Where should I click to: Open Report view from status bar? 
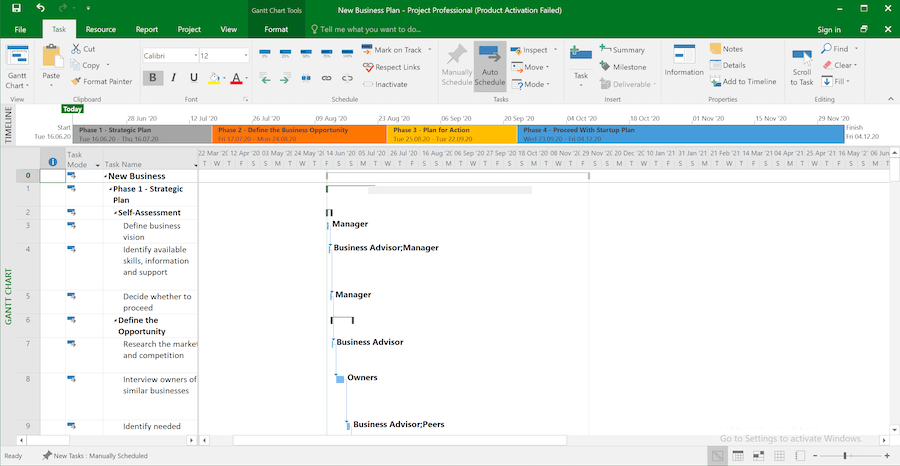tap(800, 456)
